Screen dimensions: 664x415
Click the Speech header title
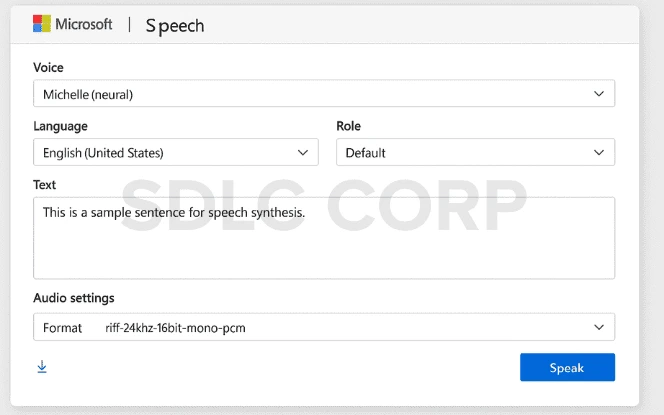pyautogui.click(x=175, y=26)
